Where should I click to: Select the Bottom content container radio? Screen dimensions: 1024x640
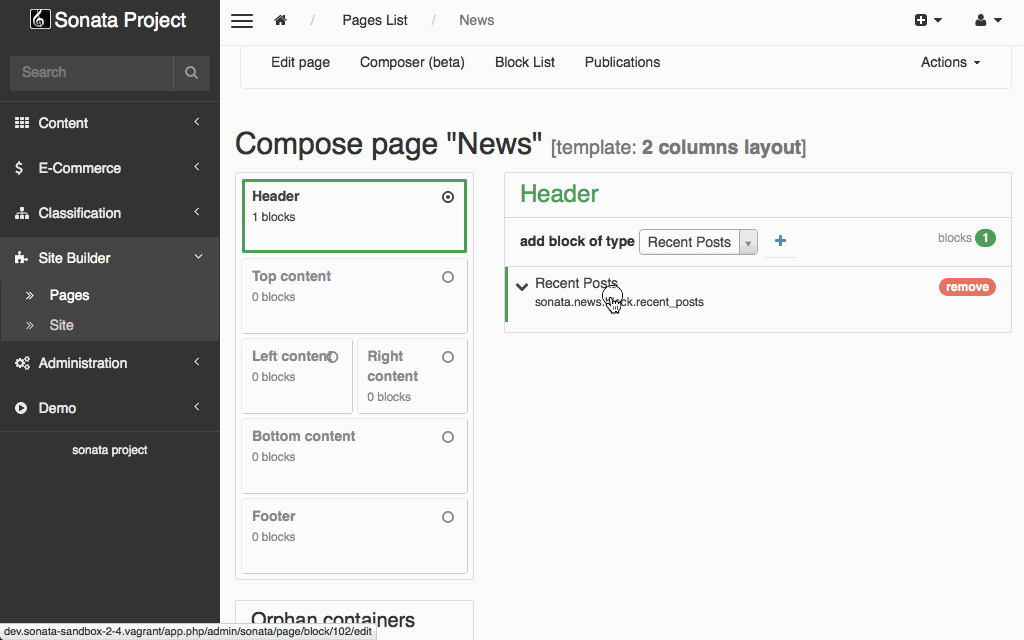point(448,437)
